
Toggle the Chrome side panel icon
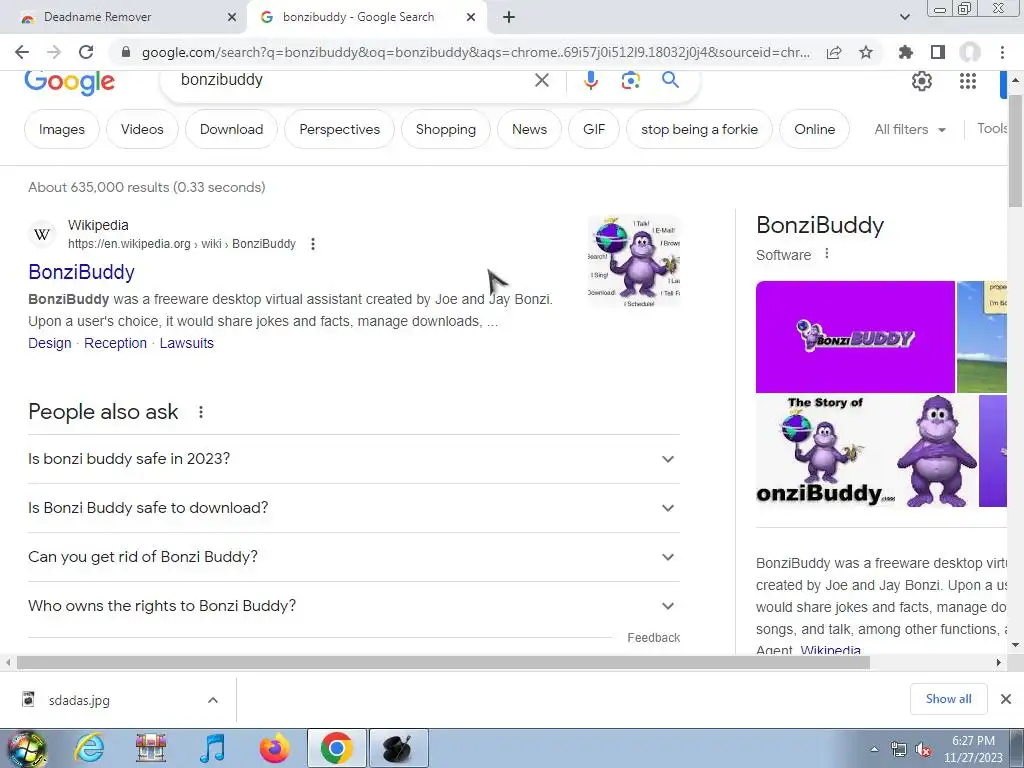coord(938,52)
